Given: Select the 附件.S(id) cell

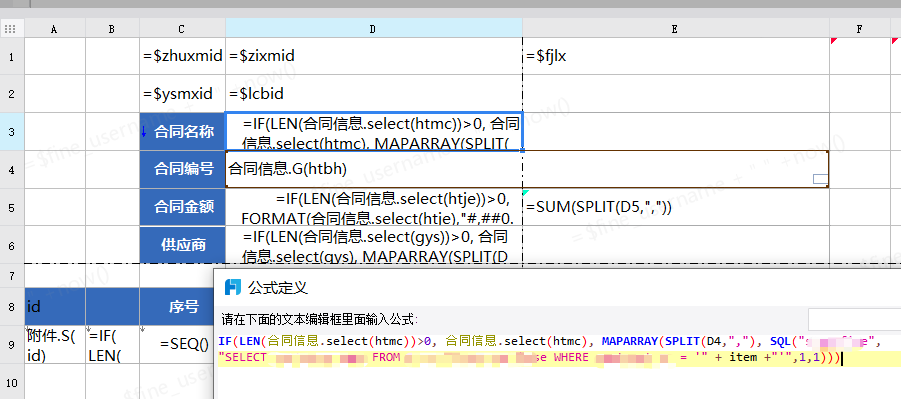Looking at the screenshot, I should pyautogui.click(x=55, y=344).
